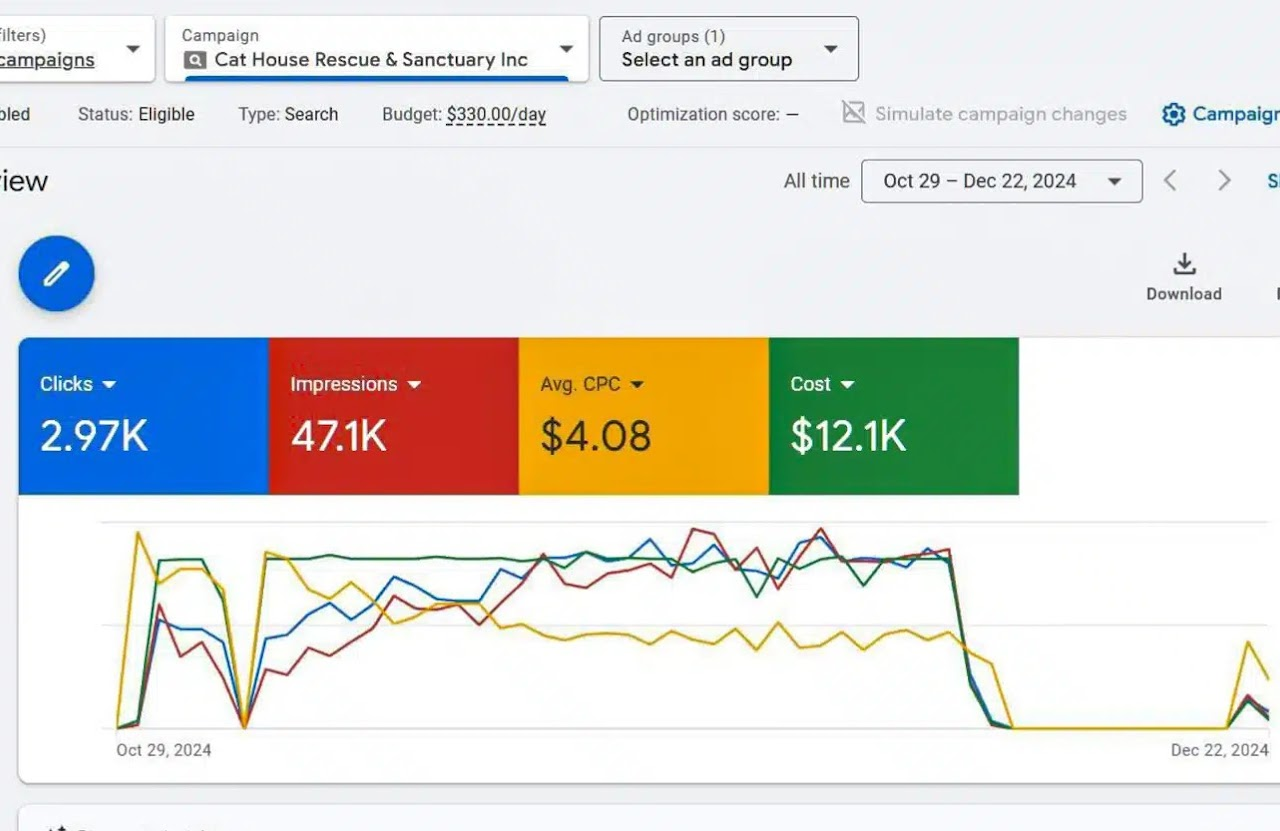Click the search campaign magnifier icon

click(195, 60)
